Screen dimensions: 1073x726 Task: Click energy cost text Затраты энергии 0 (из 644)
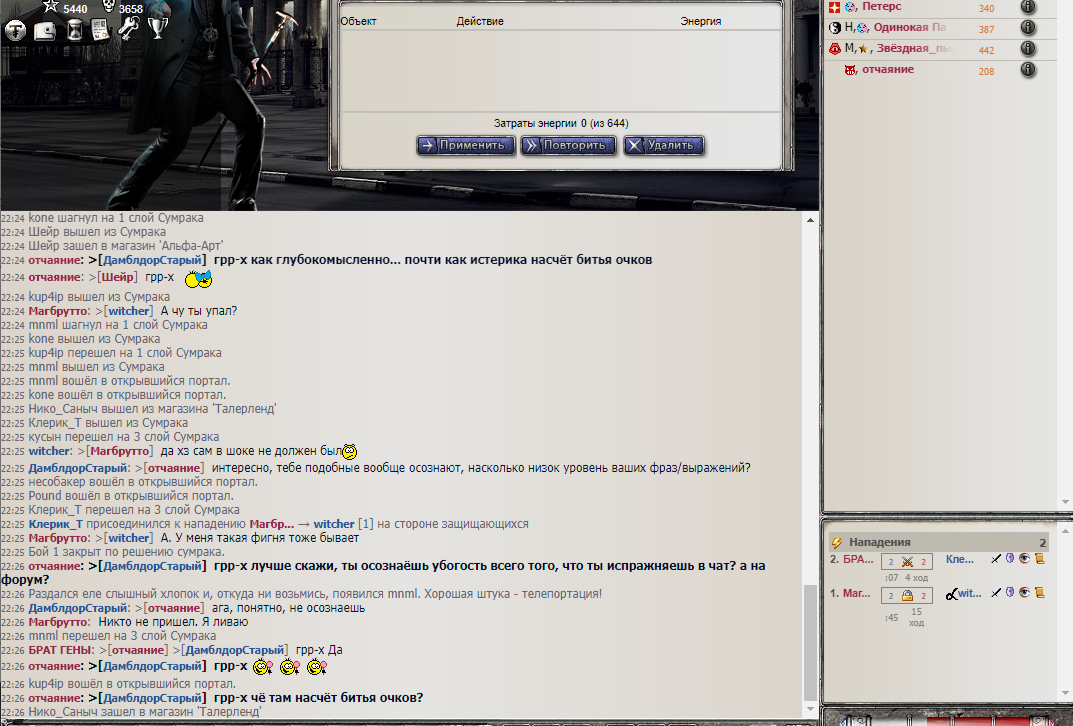click(561, 123)
